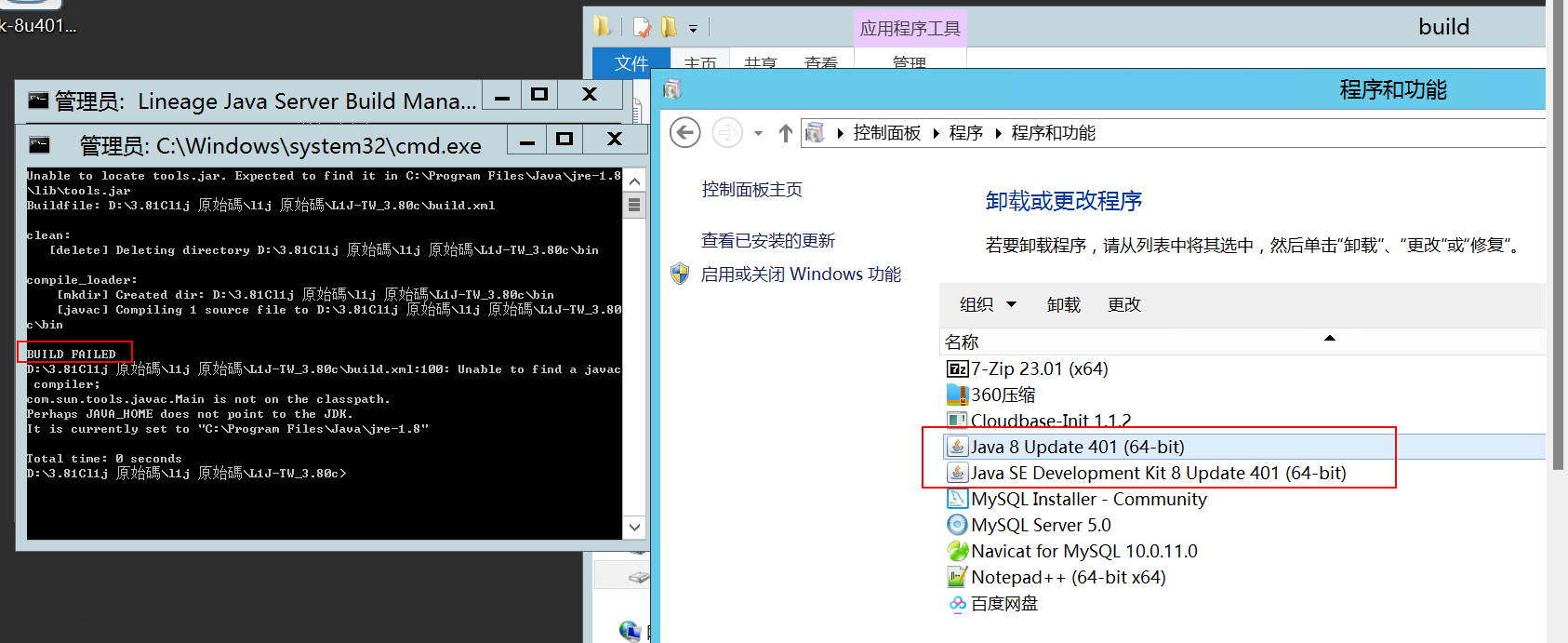Select the 百度网盘 program icon
The width and height of the screenshot is (1568, 643).
[x=957, y=604]
